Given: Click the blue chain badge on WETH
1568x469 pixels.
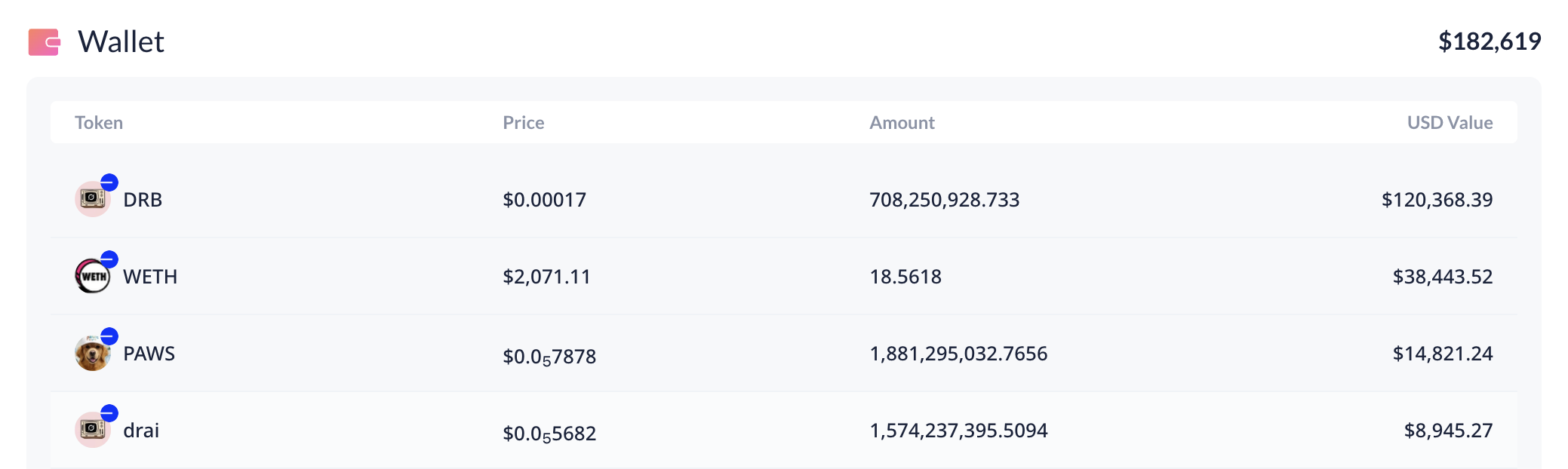Looking at the screenshot, I should [x=109, y=259].
